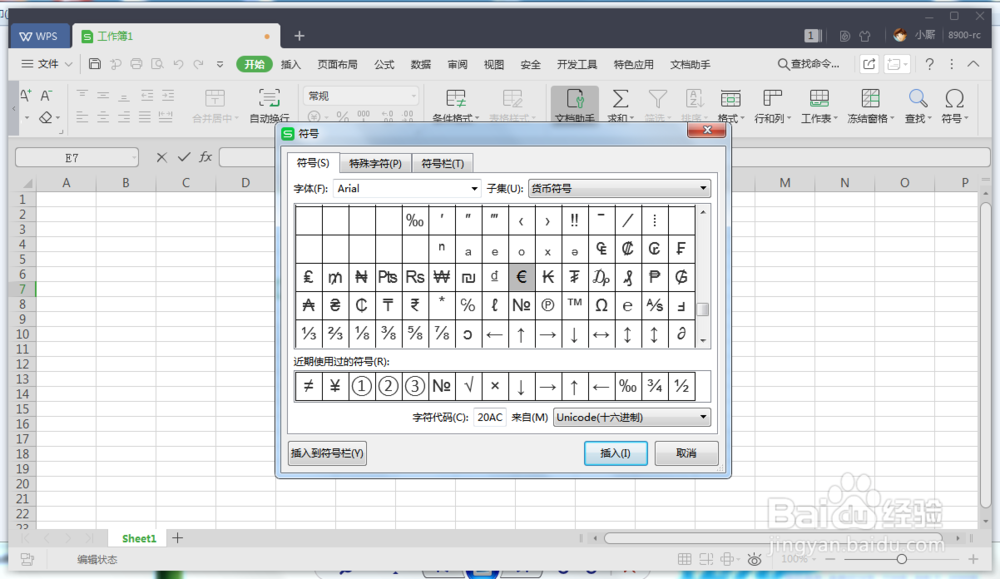Viewport: 1000px width, 579px height.
Task: Select the ™ trademark symbol in grid
Action: [x=575, y=305]
